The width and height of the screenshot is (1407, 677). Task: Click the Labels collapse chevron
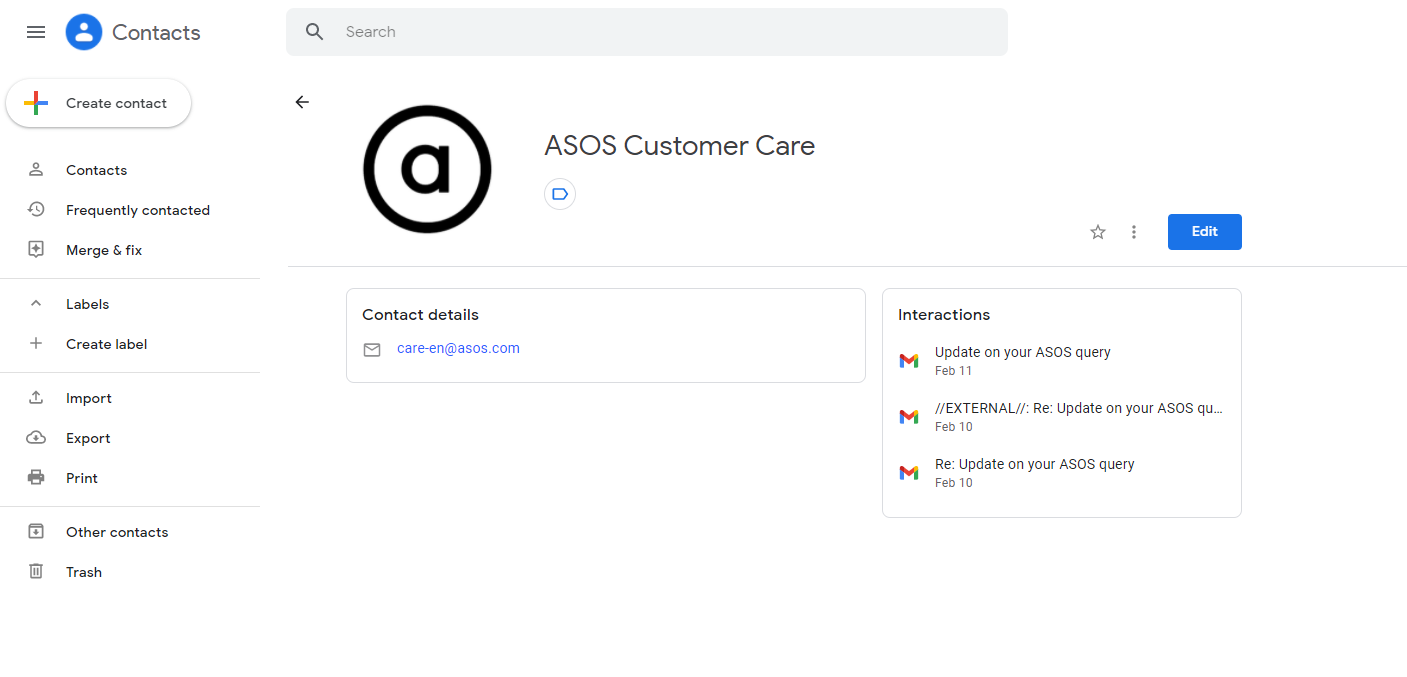[x=36, y=304]
